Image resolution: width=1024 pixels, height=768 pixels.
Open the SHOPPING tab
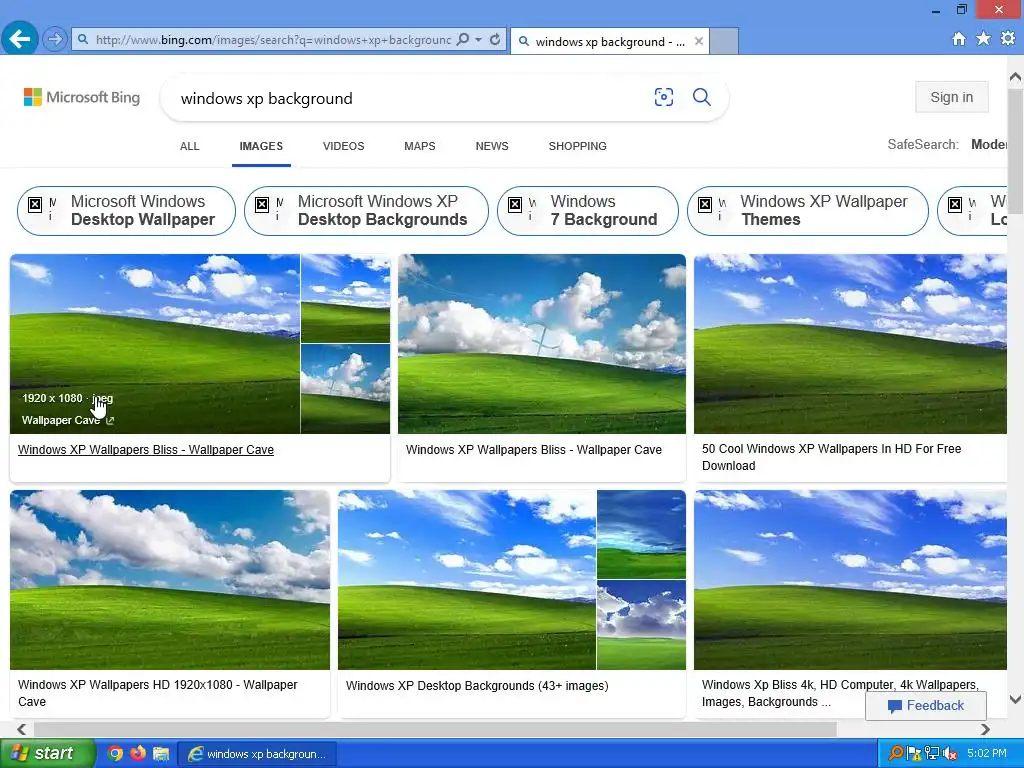pos(577,146)
